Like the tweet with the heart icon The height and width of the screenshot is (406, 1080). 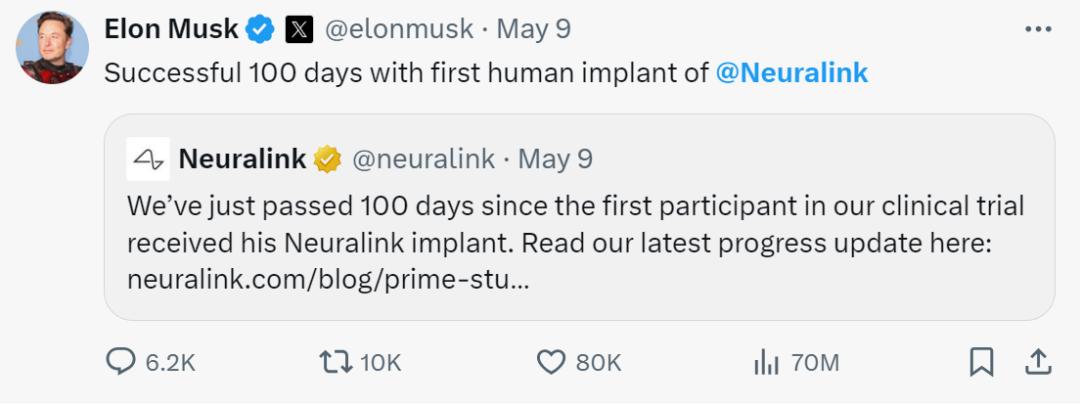tap(551, 362)
